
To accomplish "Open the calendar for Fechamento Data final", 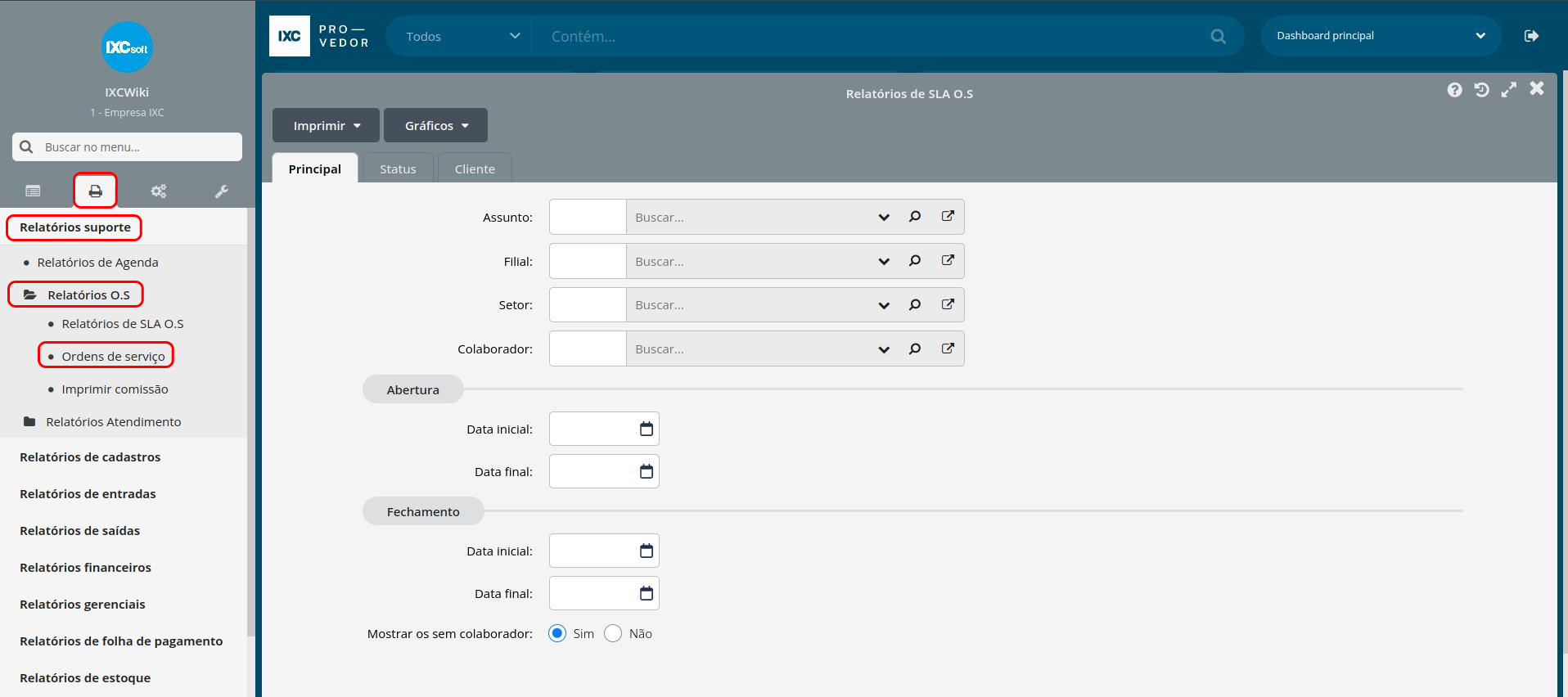I will pos(647,593).
